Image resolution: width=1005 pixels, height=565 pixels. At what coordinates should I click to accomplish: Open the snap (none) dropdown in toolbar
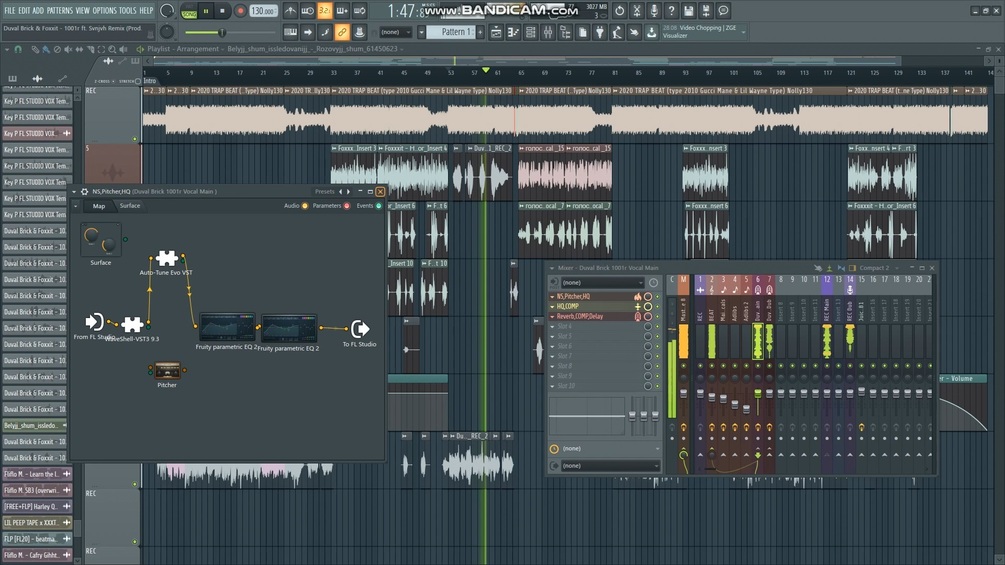tap(396, 32)
